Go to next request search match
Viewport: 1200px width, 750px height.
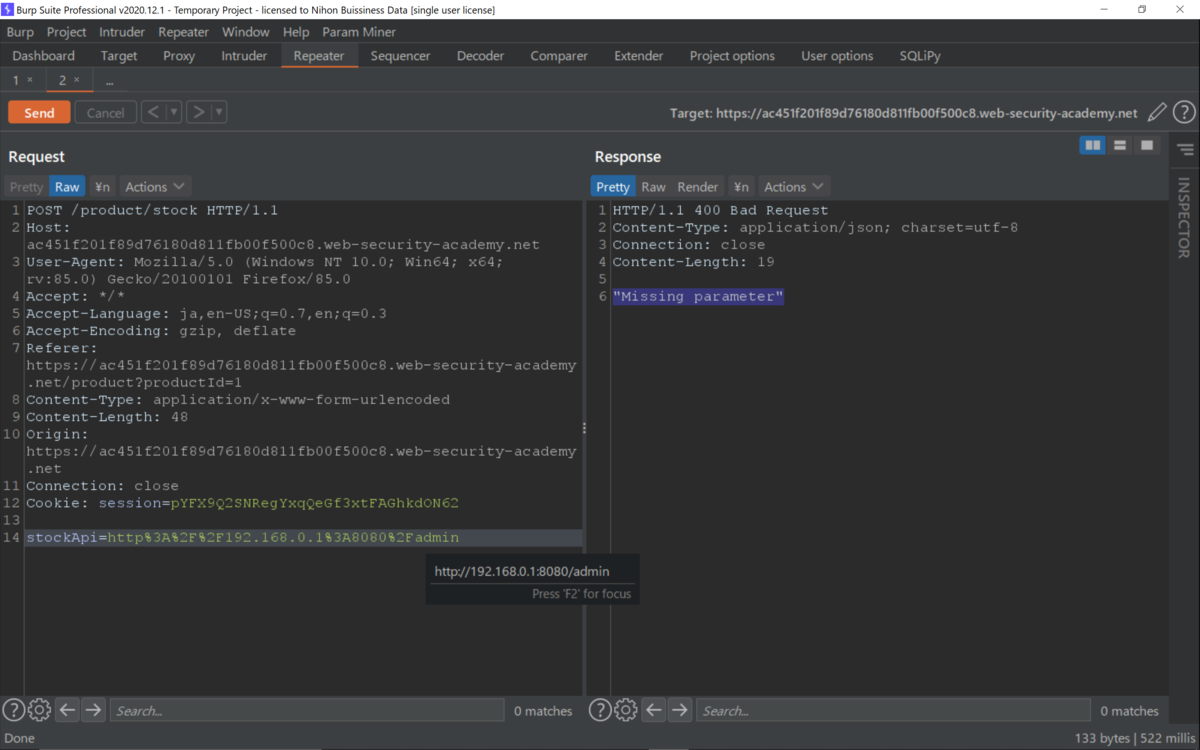click(x=93, y=710)
